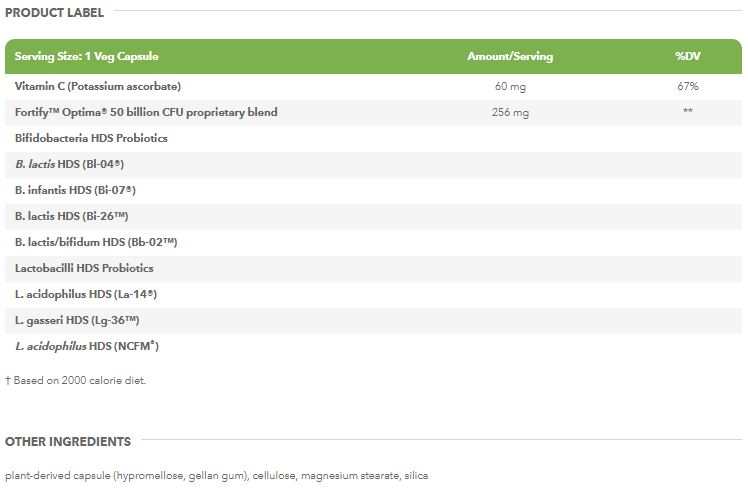Click the B. infantis HDS (Bi-07) entry
This screenshot has height=498, width=748.
(75, 190)
